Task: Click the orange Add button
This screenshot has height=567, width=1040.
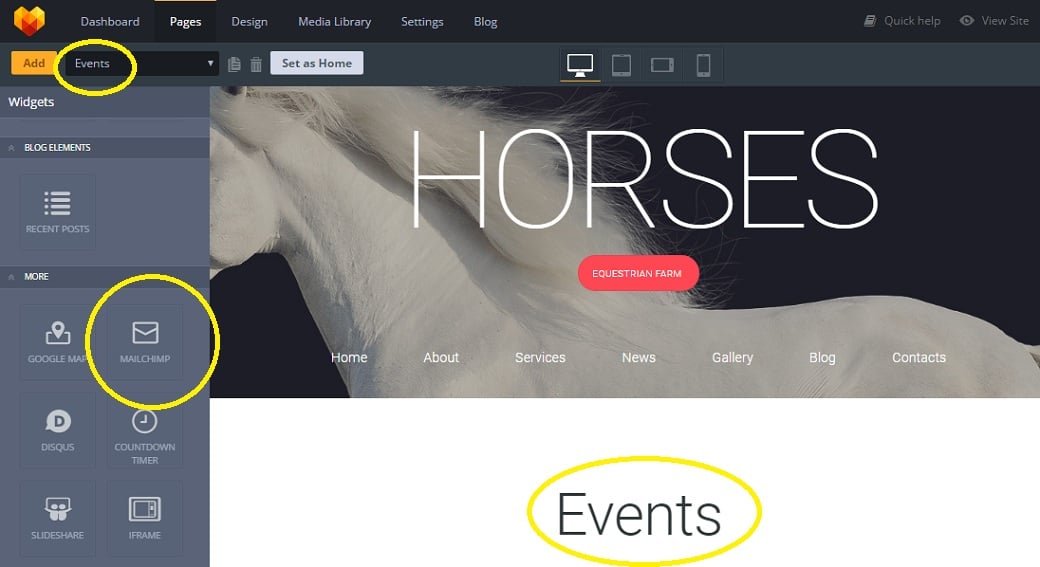Action: point(34,63)
